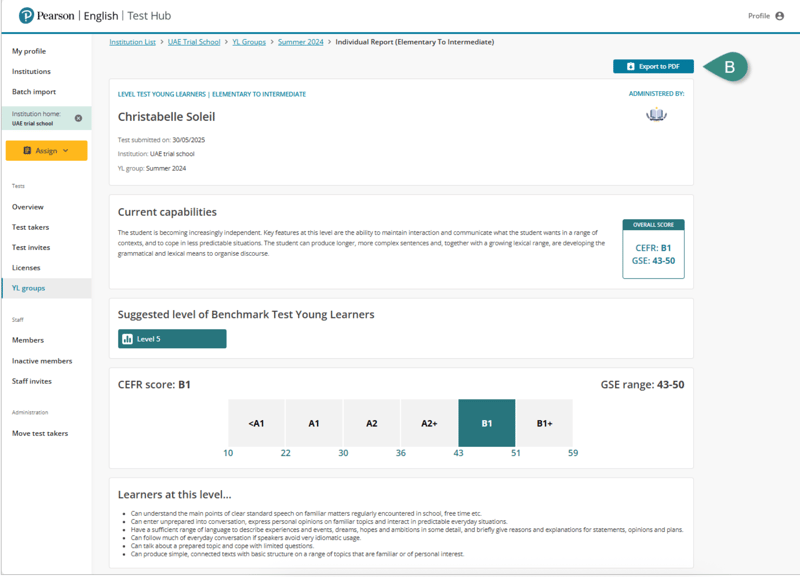Select Batch import in sidebar

tap(34, 92)
